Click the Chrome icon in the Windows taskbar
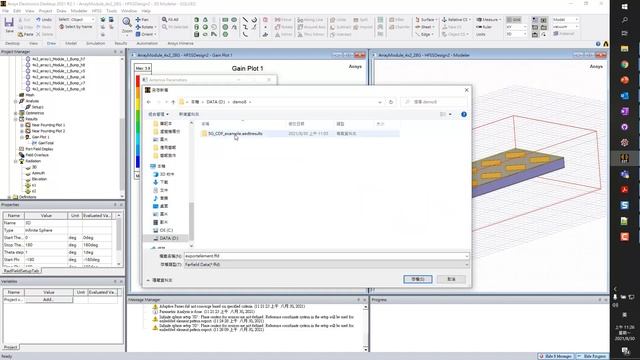 624,64
